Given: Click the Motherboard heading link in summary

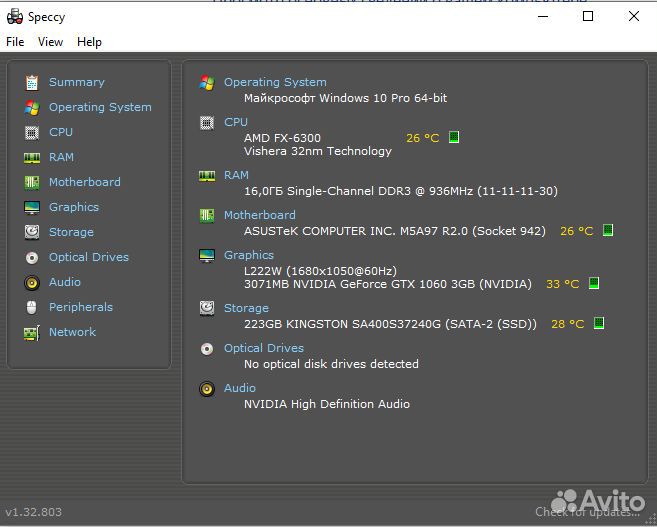Looking at the screenshot, I should (260, 215).
